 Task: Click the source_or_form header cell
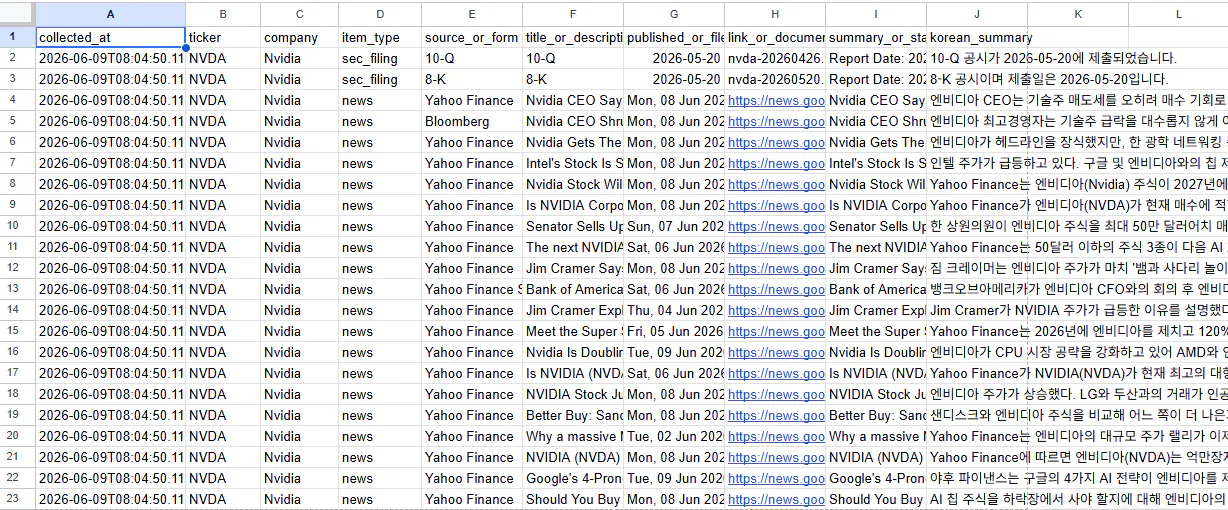[472, 38]
